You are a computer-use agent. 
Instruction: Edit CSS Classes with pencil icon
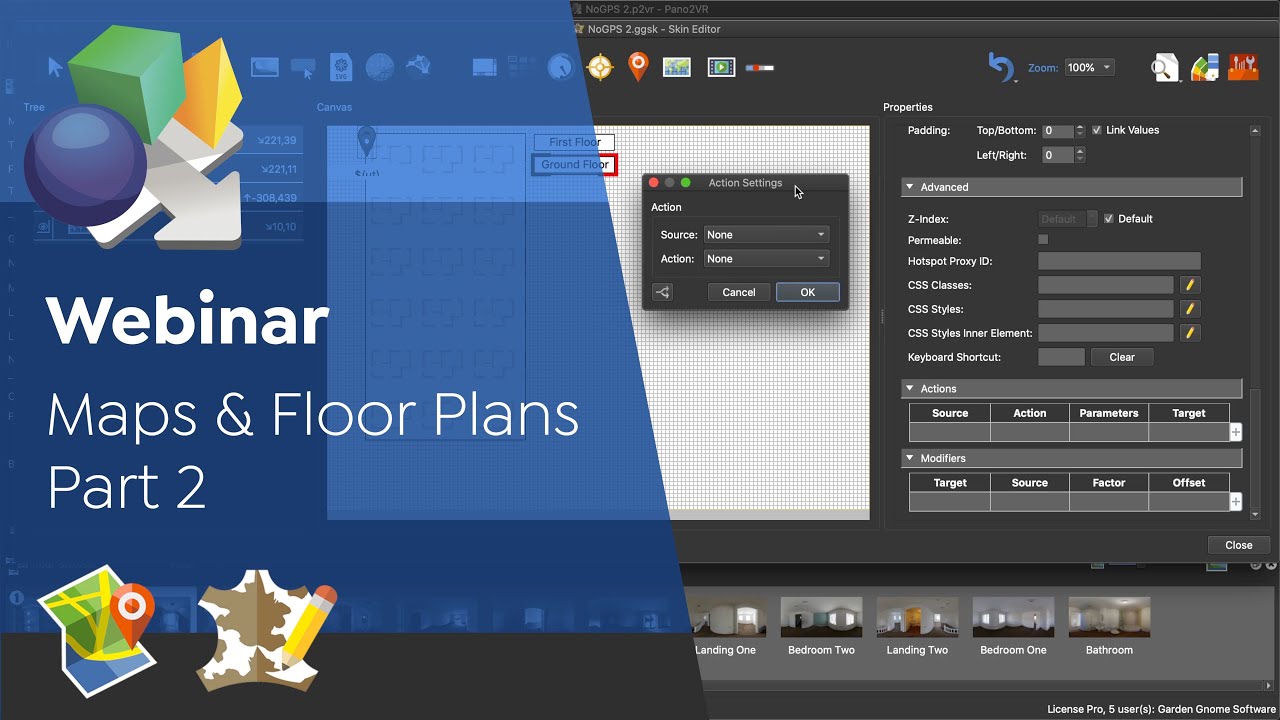point(1190,285)
